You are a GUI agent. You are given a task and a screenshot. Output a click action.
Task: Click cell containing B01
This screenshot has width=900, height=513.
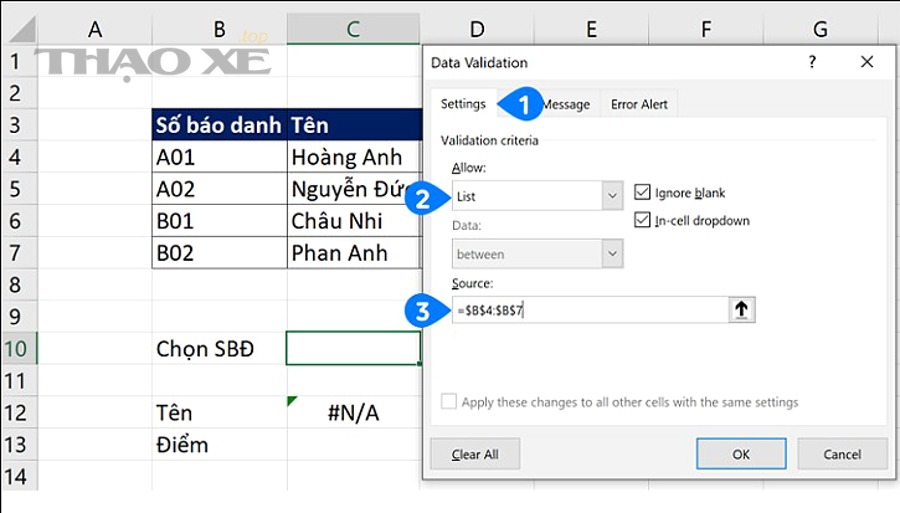pyautogui.click(x=219, y=221)
